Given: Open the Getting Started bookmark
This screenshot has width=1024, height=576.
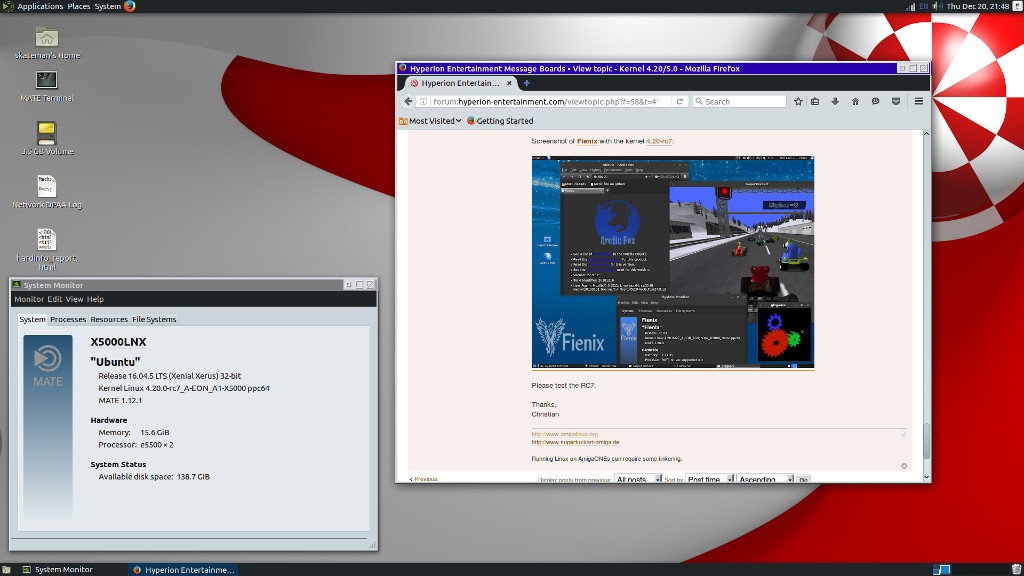Looking at the screenshot, I should (500, 121).
